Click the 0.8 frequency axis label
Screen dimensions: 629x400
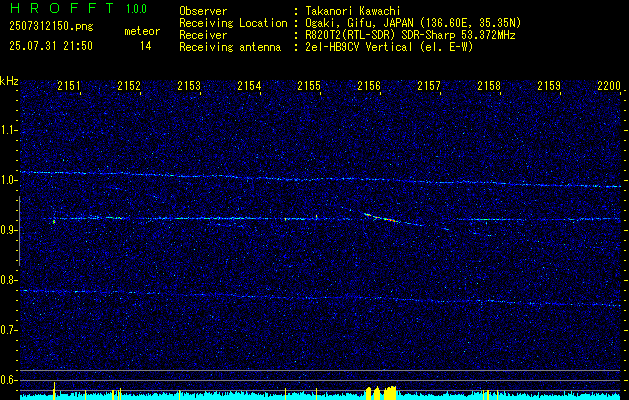pos(8,280)
